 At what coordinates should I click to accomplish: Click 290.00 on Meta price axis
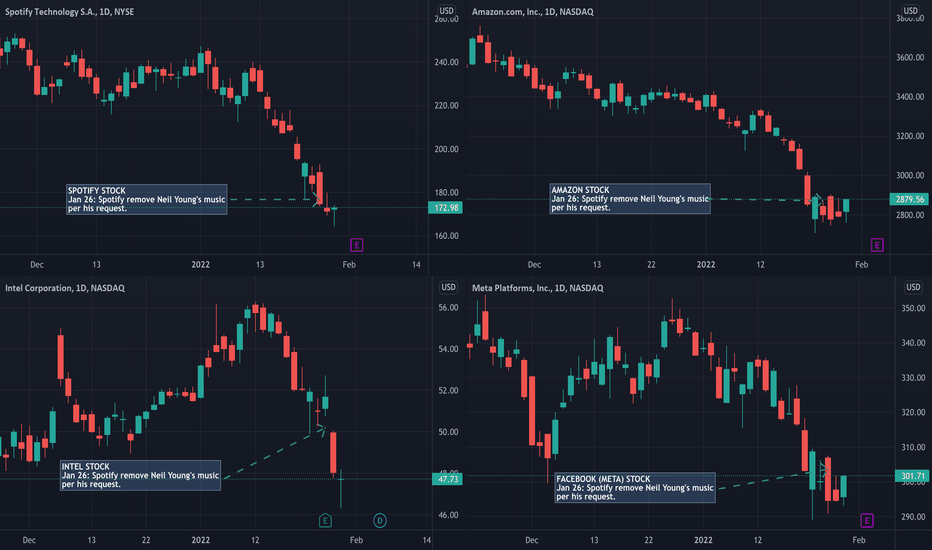coord(913,517)
